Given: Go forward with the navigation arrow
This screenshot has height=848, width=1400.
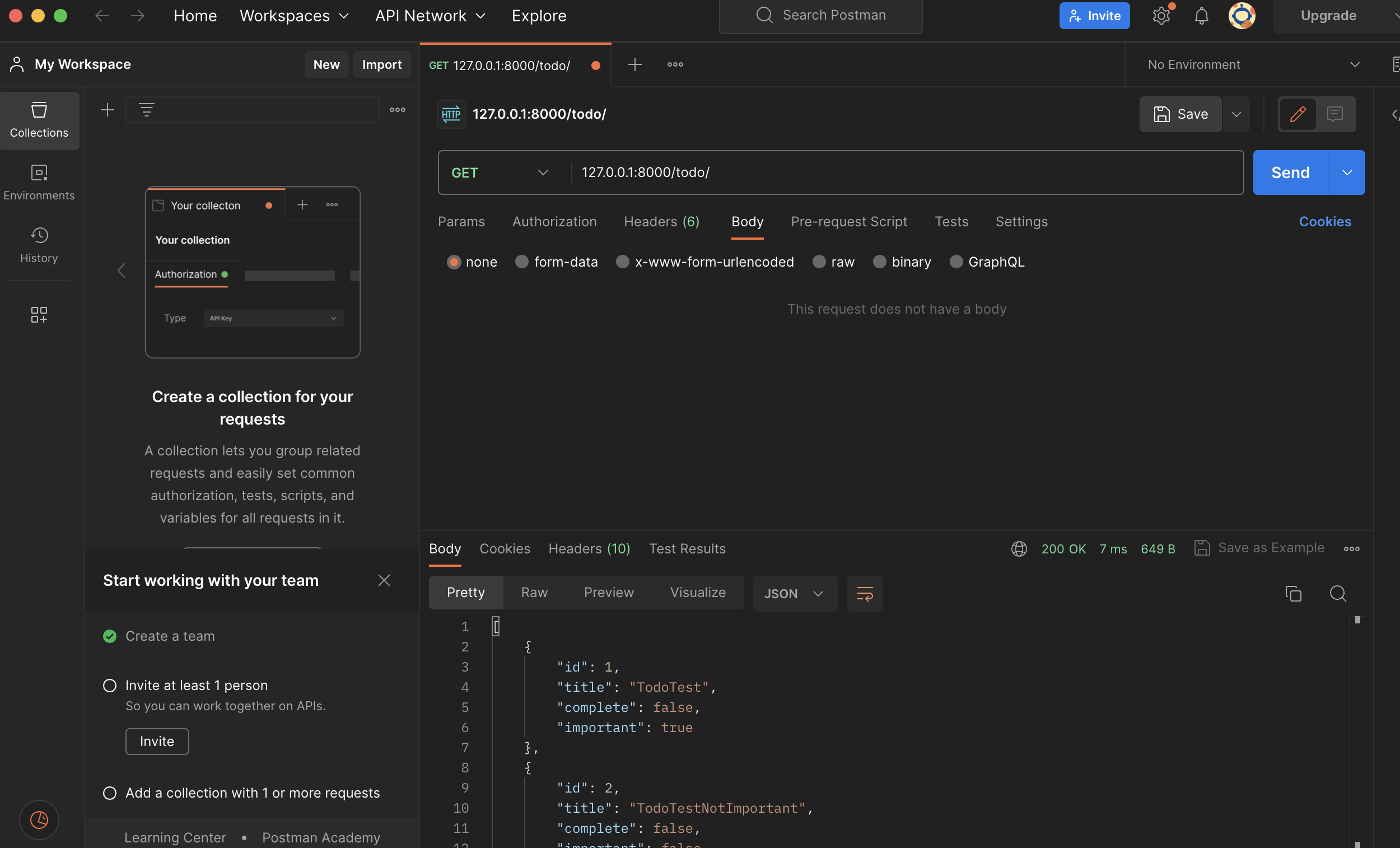Looking at the screenshot, I should point(138,16).
